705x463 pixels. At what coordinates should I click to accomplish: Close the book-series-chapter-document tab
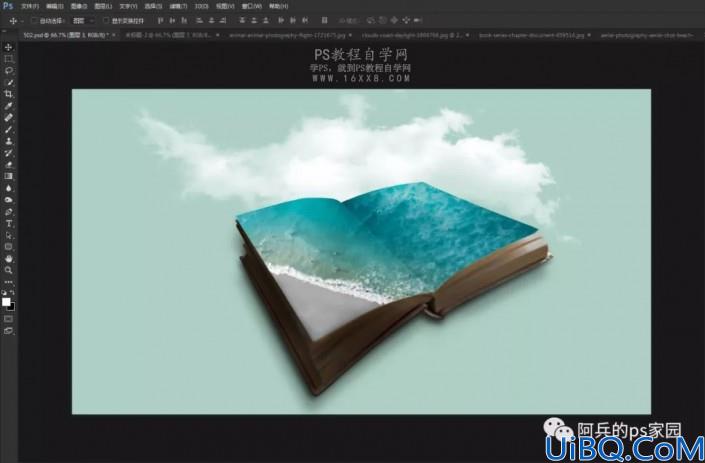pyautogui.click(x=589, y=35)
